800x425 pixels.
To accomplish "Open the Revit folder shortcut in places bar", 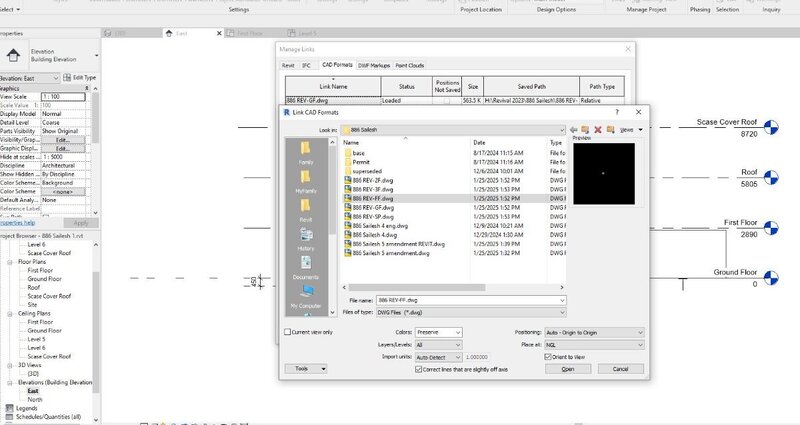I will 306,210.
